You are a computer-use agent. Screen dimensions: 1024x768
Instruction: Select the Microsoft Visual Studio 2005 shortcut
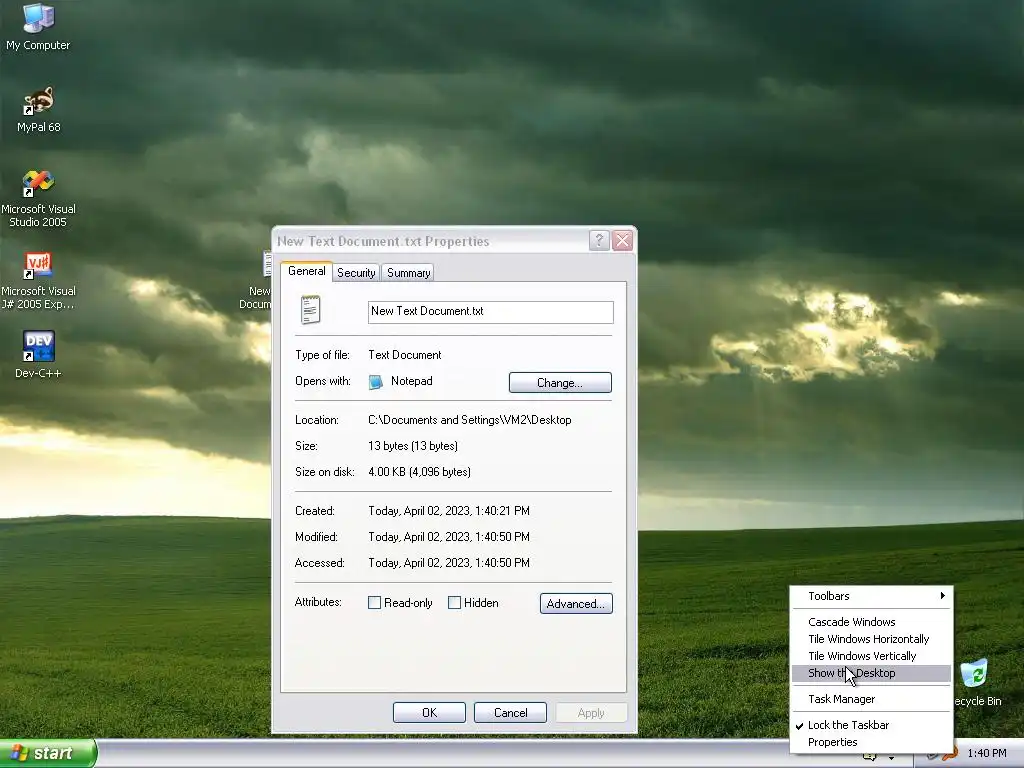tap(38, 198)
